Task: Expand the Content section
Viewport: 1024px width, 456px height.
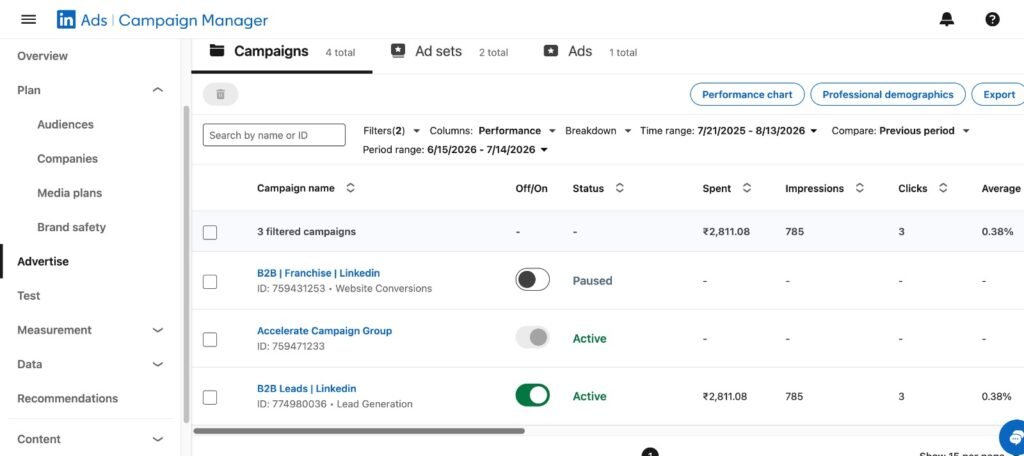Action: (157, 439)
